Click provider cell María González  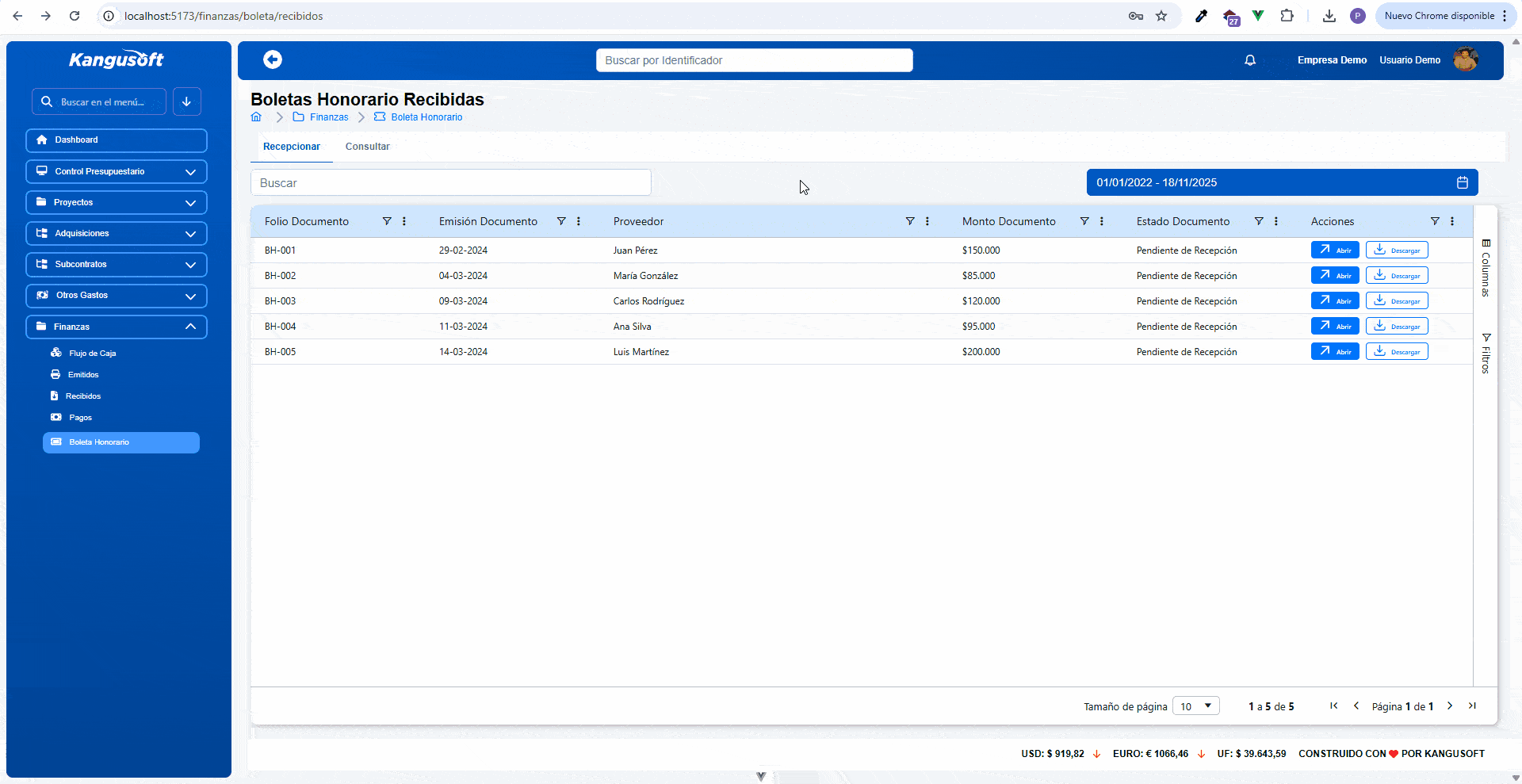[x=645, y=276]
